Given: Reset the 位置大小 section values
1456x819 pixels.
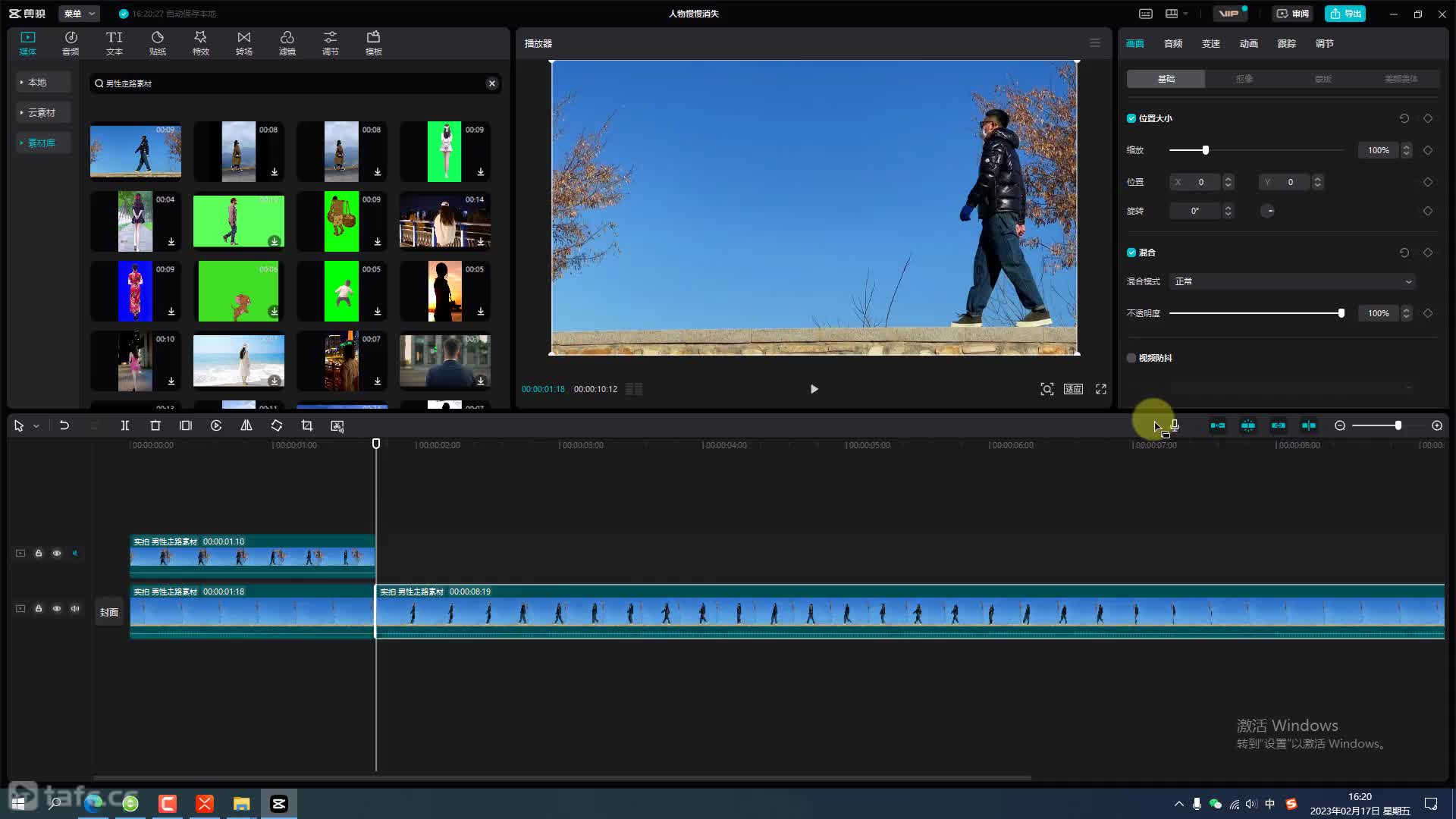Looking at the screenshot, I should (x=1404, y=118).
